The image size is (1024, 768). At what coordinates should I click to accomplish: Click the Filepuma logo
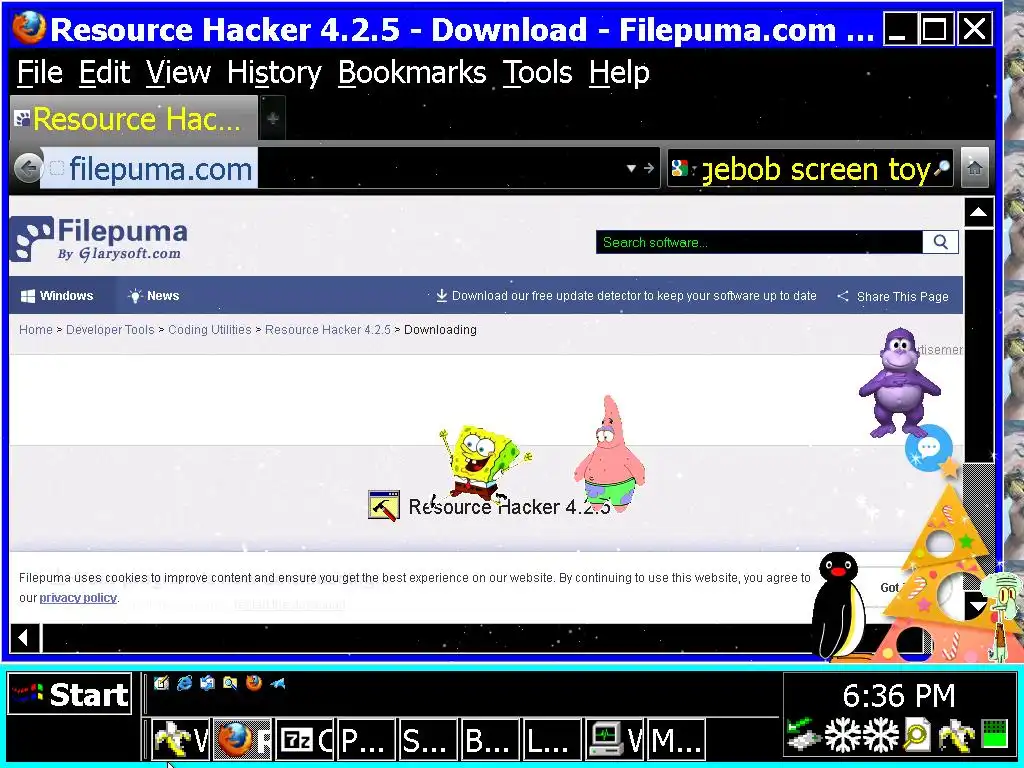click(99, 239)
